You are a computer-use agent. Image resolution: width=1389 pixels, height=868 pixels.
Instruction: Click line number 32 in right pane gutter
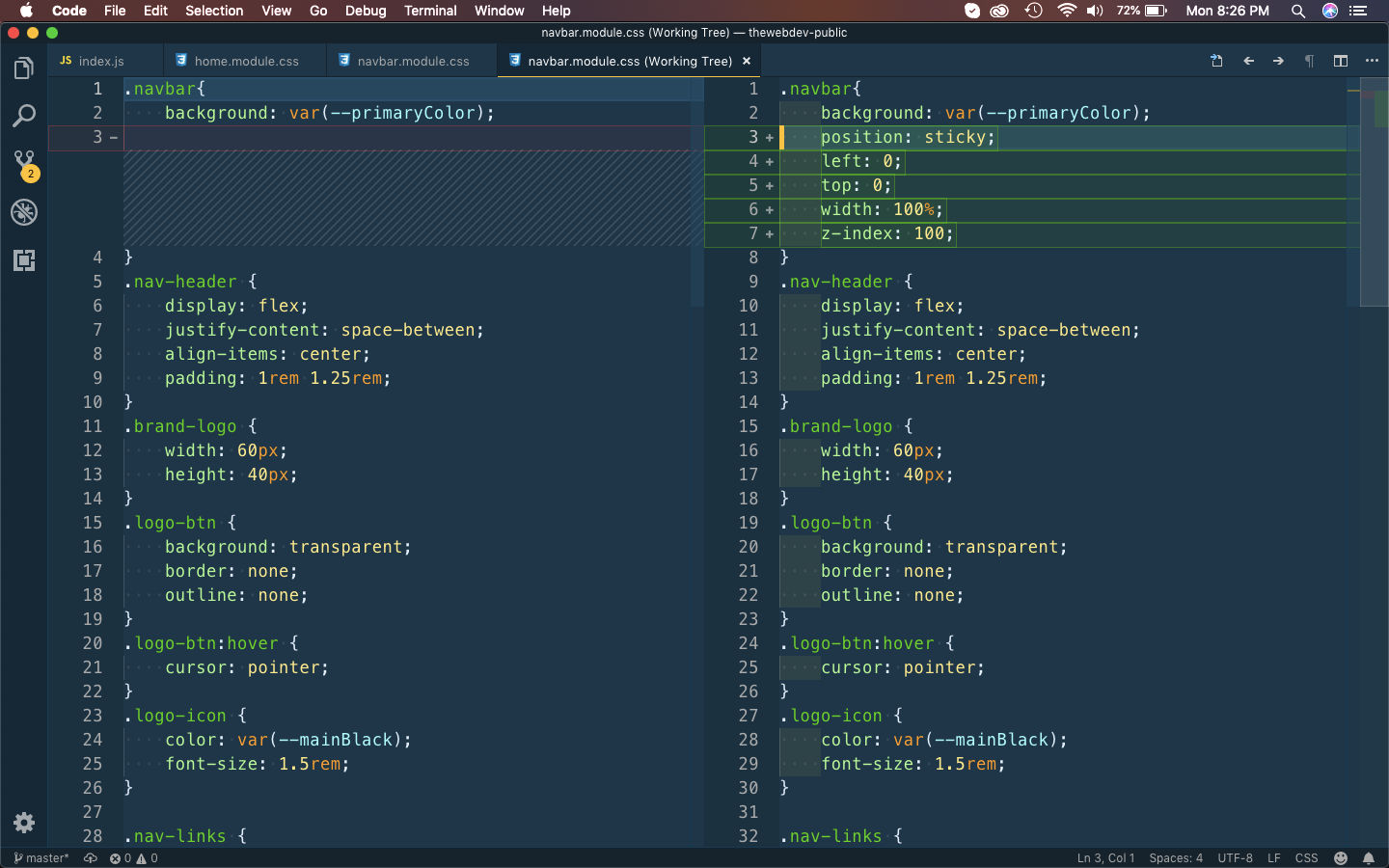point(749,836)
